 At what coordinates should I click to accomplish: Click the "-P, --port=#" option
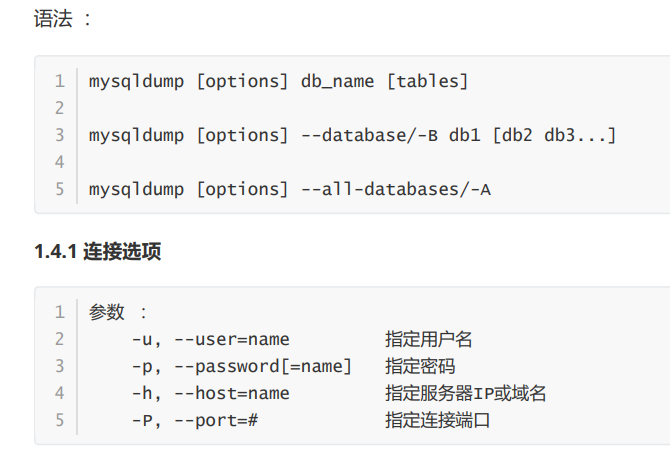click(195, 420)
